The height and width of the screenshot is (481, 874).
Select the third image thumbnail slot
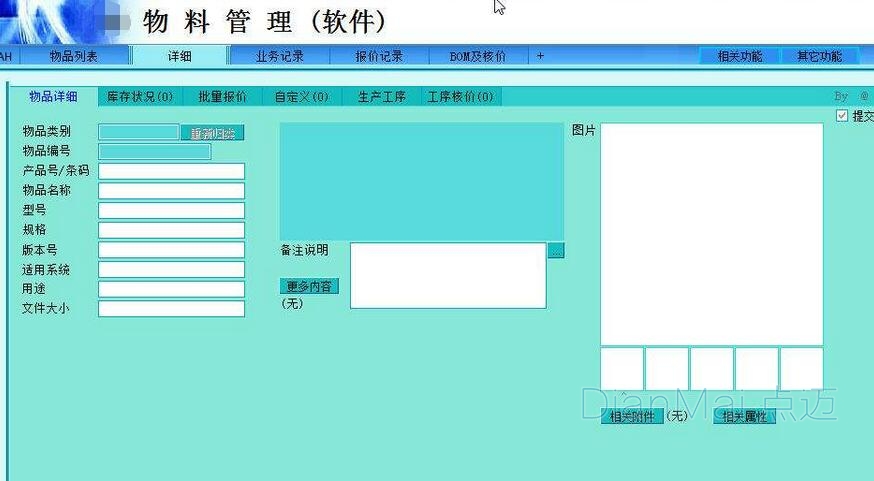click(x=712, y=369)
